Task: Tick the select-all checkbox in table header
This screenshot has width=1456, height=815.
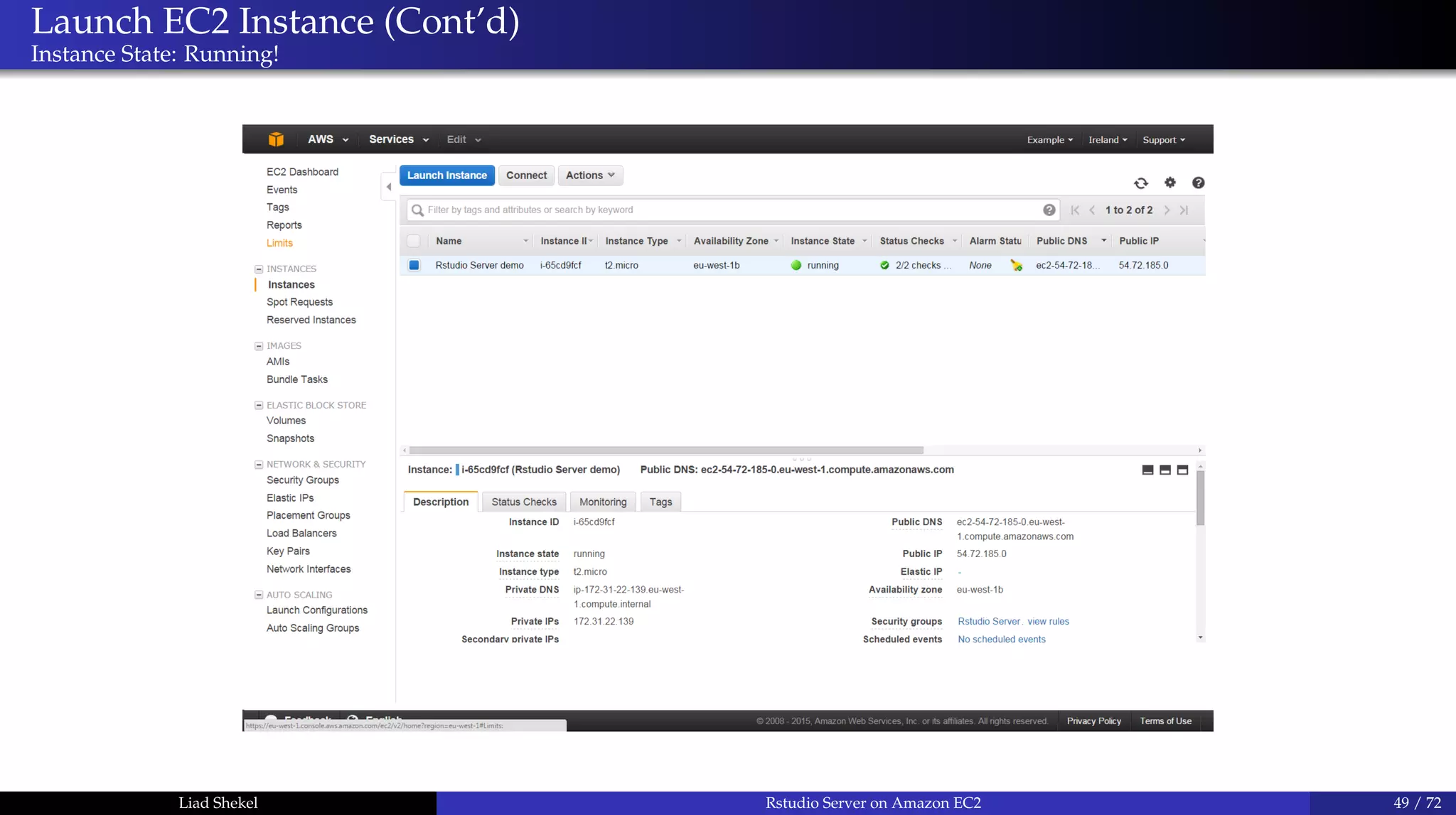Action: 414,241
